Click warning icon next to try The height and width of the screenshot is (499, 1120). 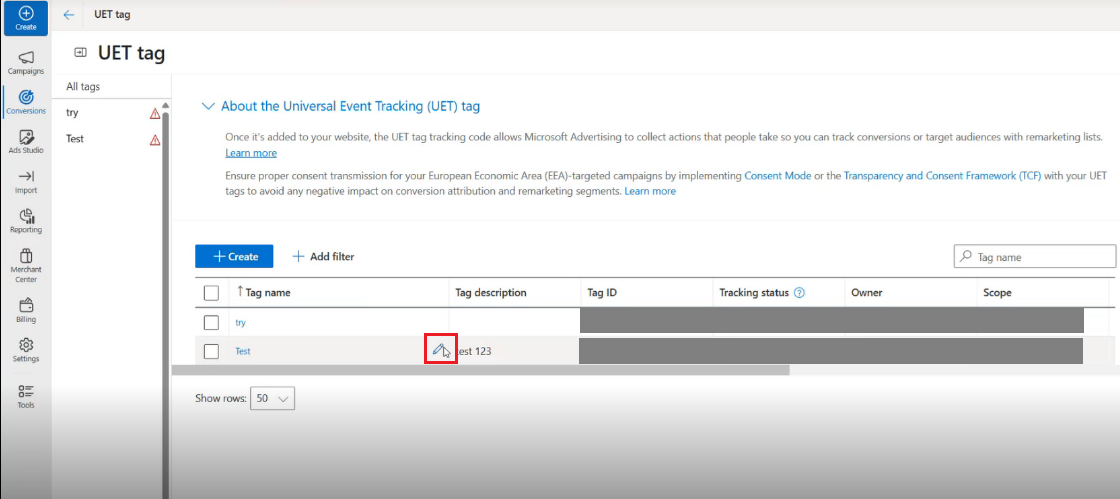click(x=155, y=113)
